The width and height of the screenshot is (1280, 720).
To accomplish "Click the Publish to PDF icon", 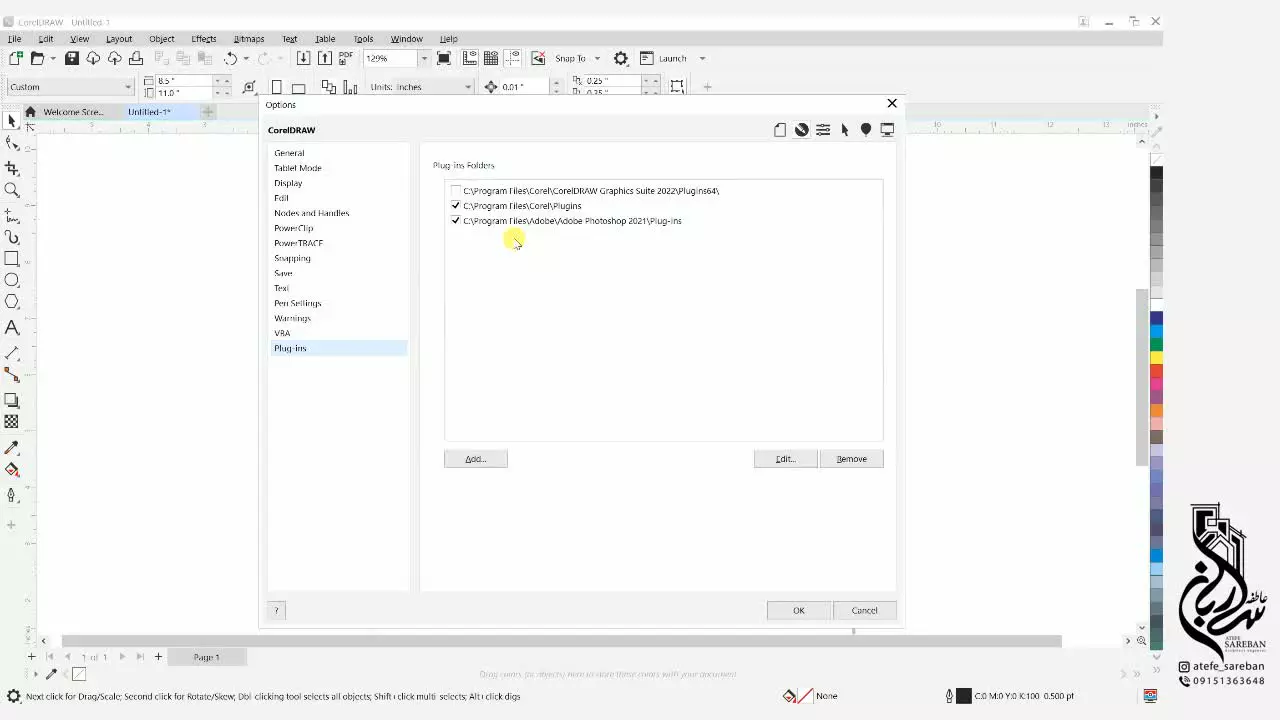I will 346,58.
